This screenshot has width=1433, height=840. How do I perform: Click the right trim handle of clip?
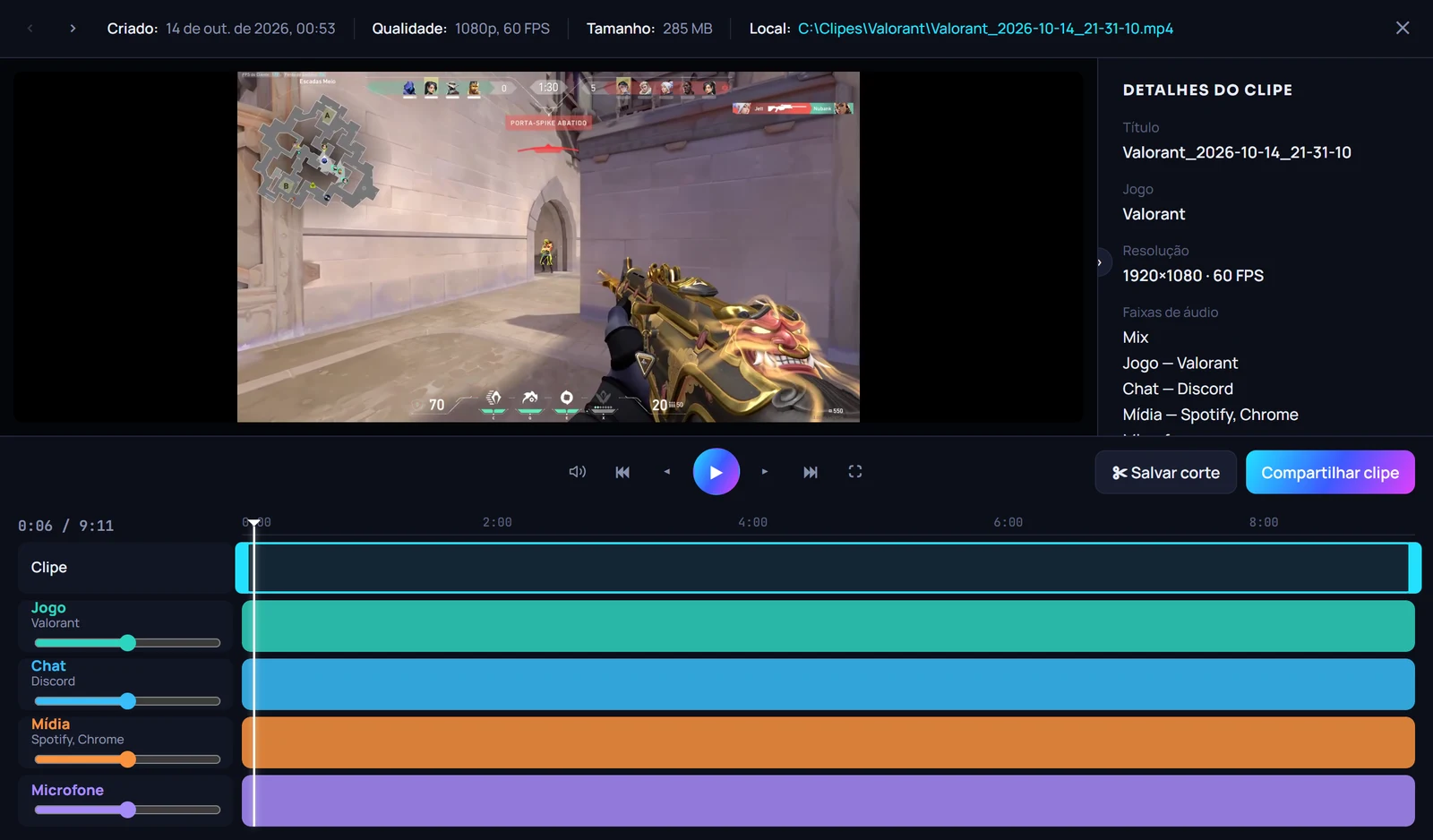tap(1415, 568)
